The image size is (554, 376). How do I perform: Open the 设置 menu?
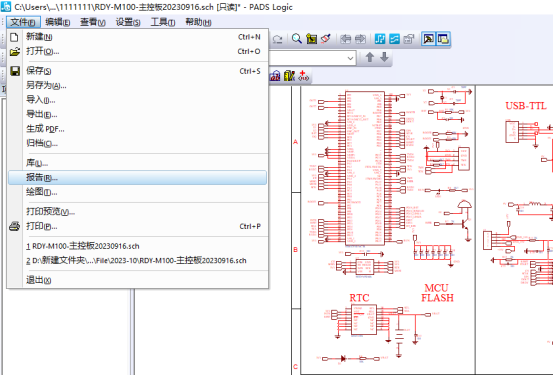point(128,22)
